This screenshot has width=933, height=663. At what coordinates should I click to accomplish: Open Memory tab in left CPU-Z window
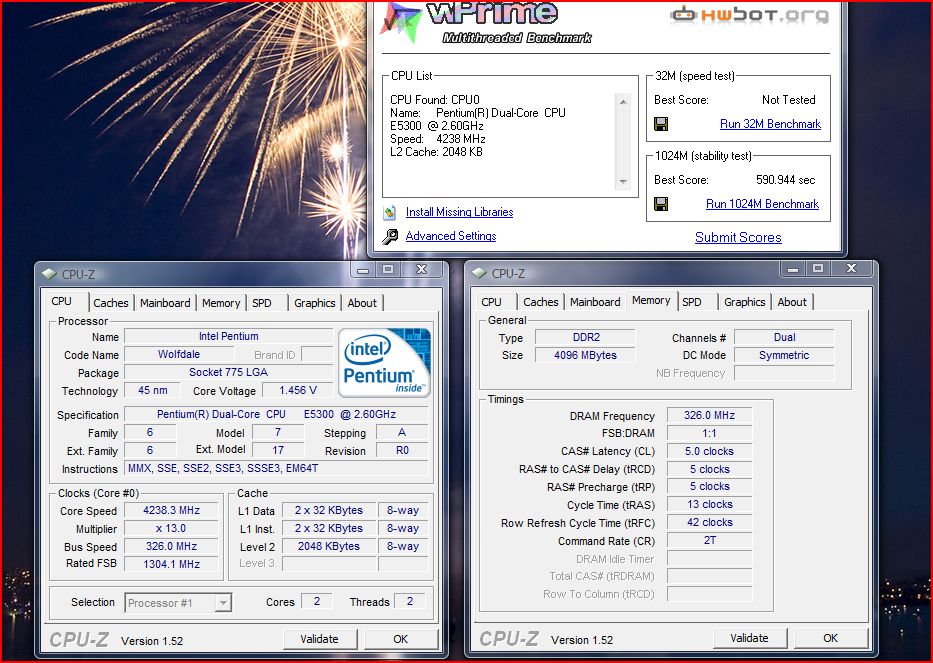(221, 303)
